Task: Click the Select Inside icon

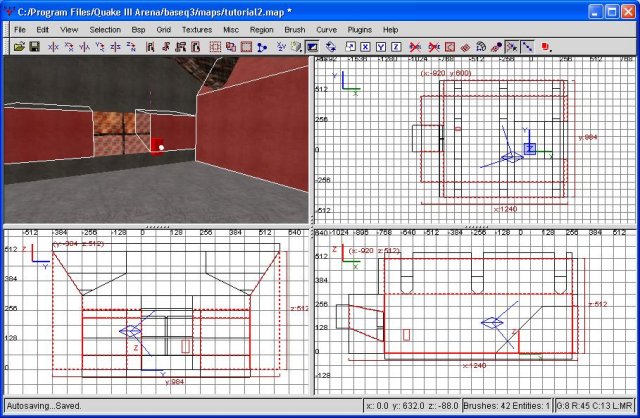Action: click(196, 47)
